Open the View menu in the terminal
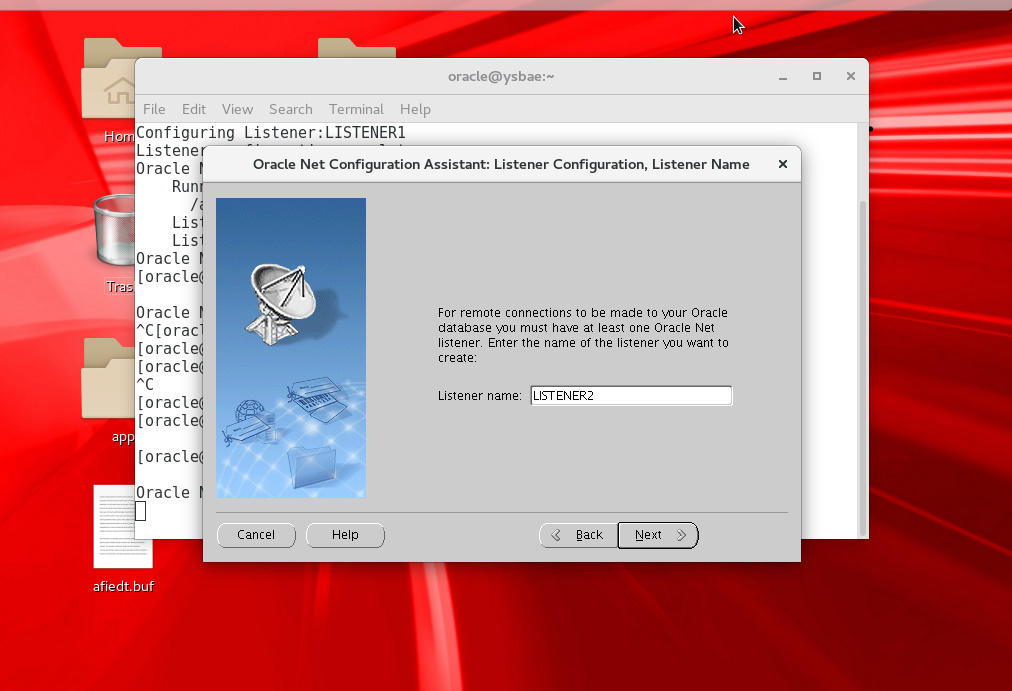The width and height of the screenshot is (1012, 691). (x=238, y=109)
